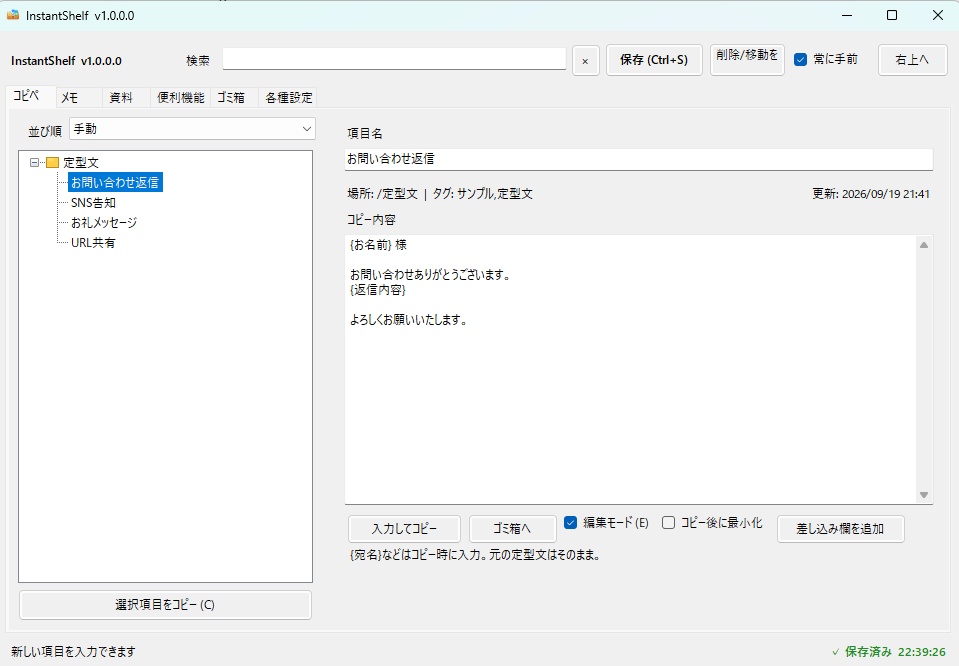
Task: Collapse the 定型文 tree node
Action: point(34,163)
